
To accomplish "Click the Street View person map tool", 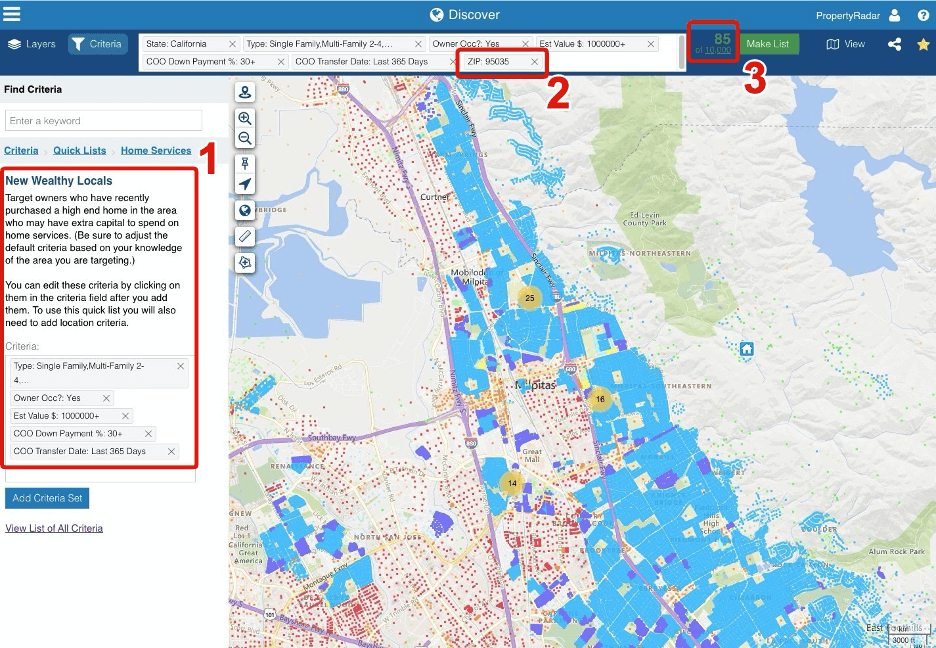I will click(x=245, y=92).
